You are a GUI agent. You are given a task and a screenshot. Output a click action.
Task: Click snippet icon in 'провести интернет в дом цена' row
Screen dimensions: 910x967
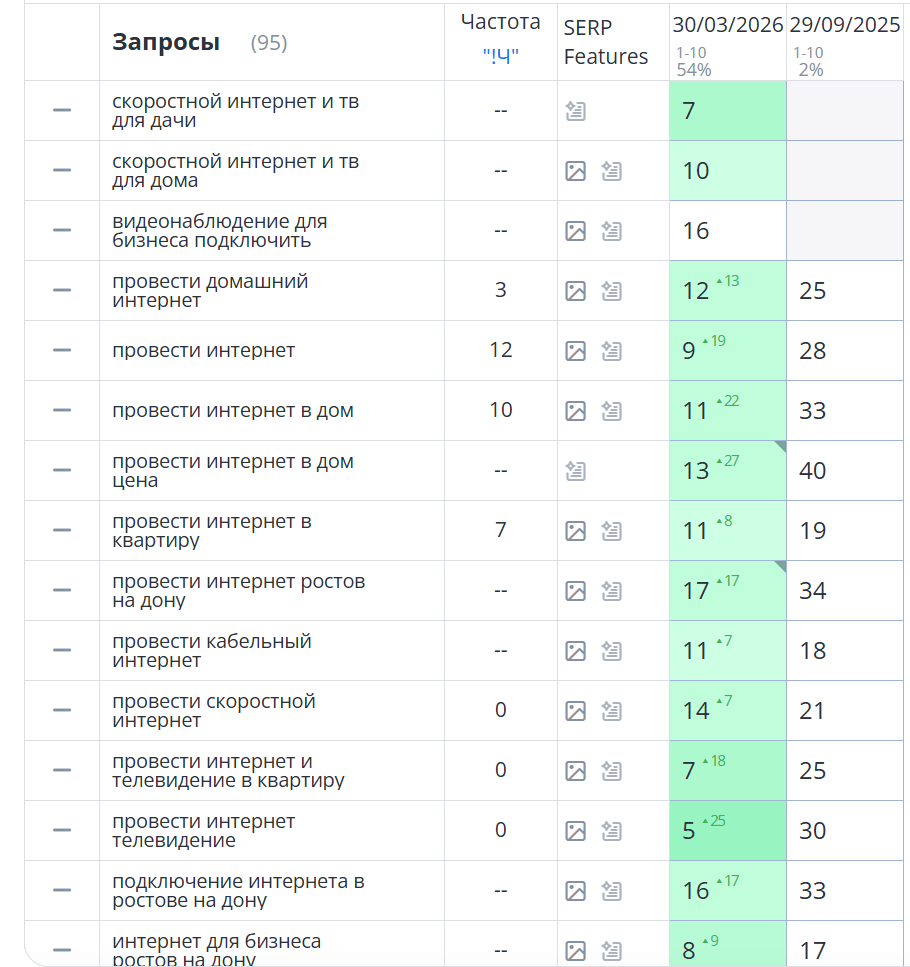575,471
